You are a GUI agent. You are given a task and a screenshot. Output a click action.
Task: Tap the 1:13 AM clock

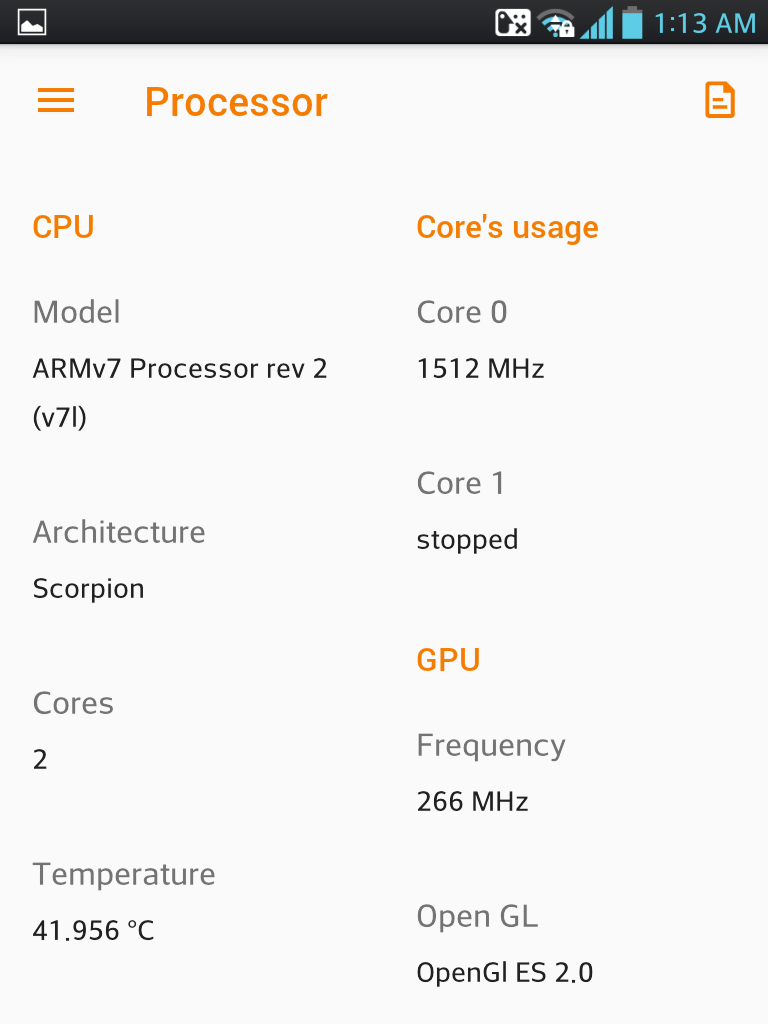coord(705,24)
